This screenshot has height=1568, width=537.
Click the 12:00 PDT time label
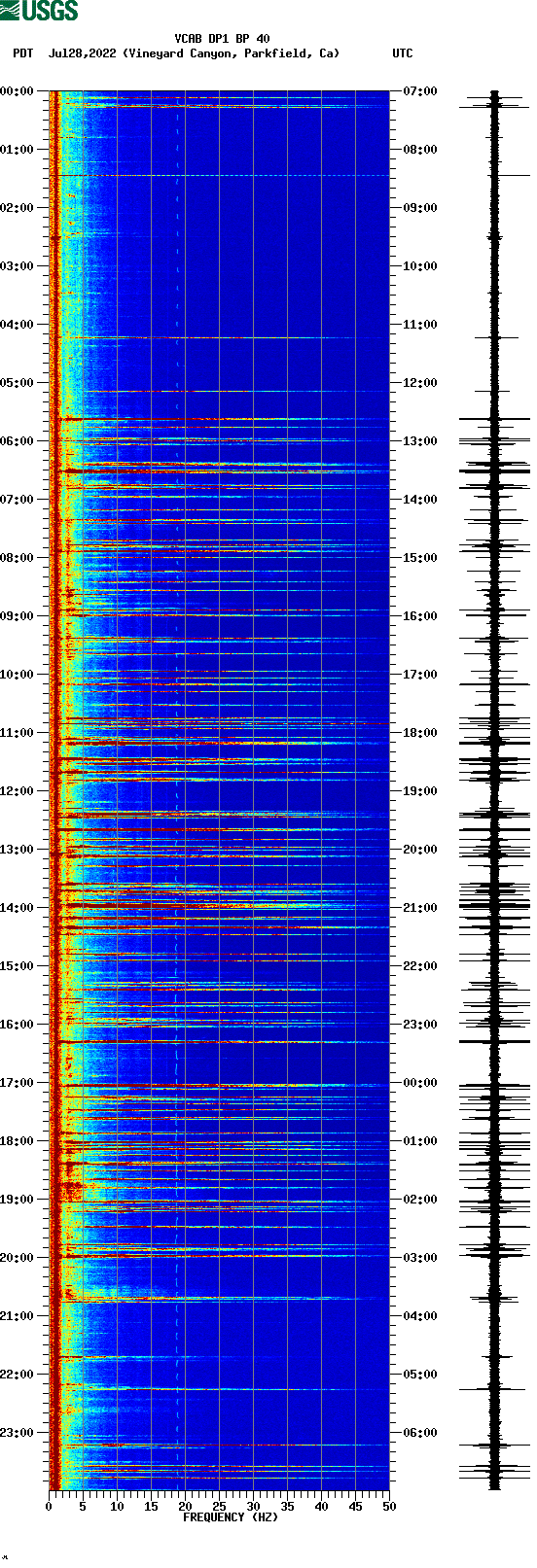[17, 791]
